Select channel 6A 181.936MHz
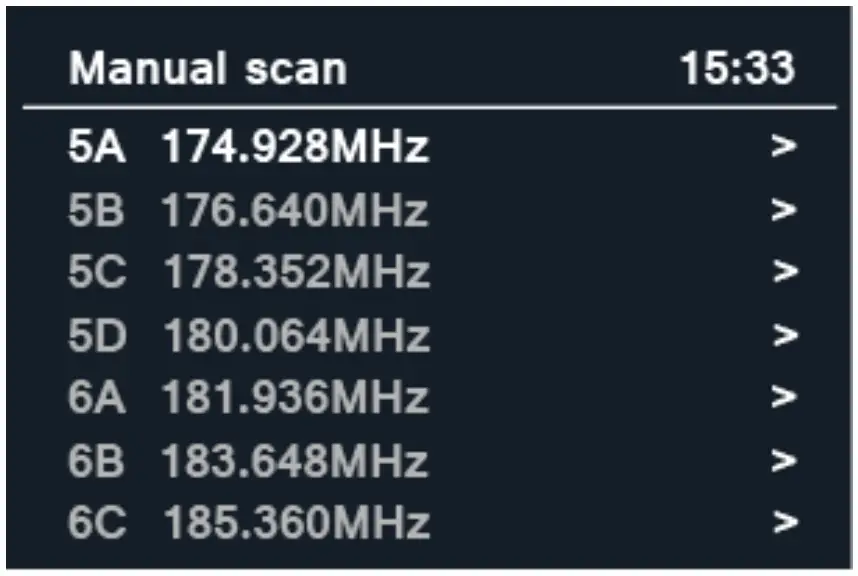The image size is (858, 576). tap(300, 396)
